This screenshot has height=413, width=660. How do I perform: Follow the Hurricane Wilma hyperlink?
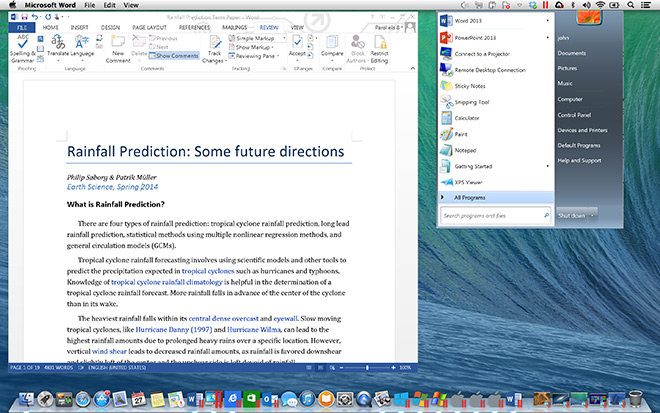point(253,330)
